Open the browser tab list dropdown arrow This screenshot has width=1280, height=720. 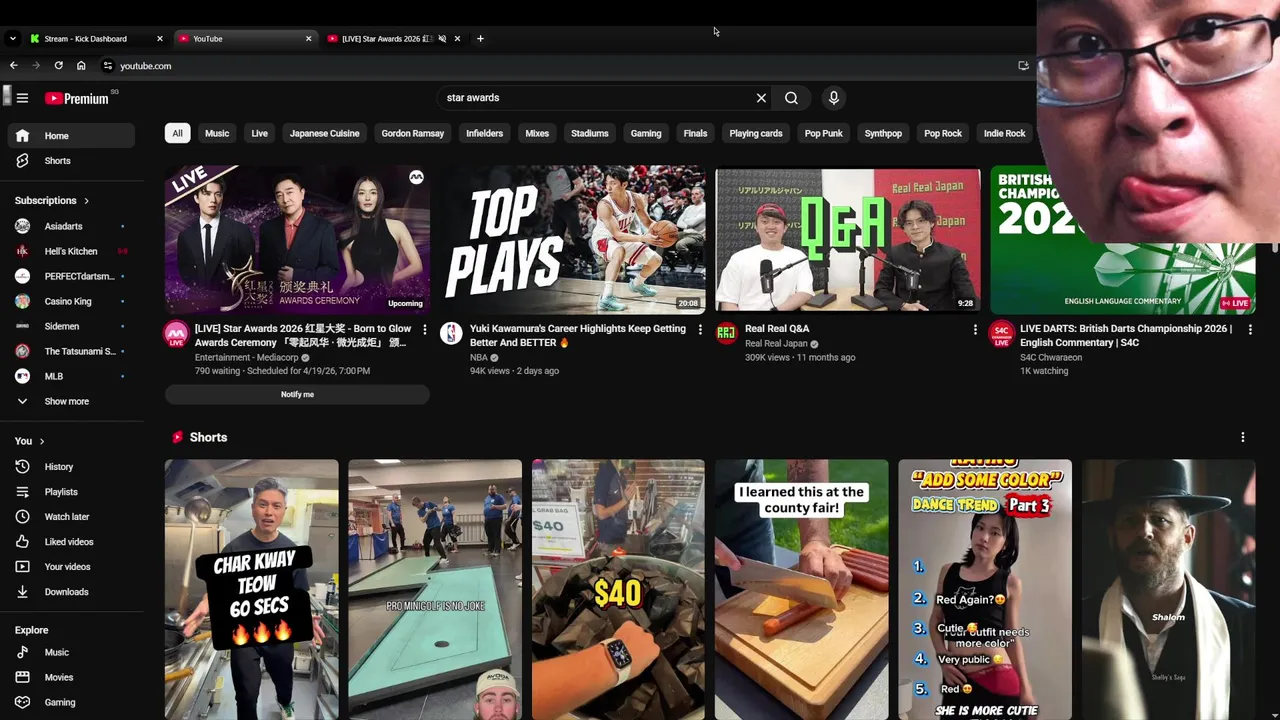(12, 39)
